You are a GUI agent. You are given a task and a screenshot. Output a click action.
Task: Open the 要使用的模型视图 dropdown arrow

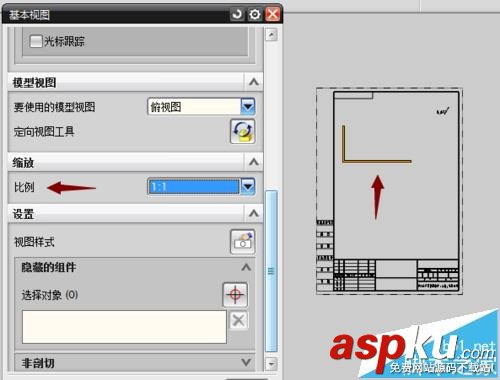(x=248, y=107)
